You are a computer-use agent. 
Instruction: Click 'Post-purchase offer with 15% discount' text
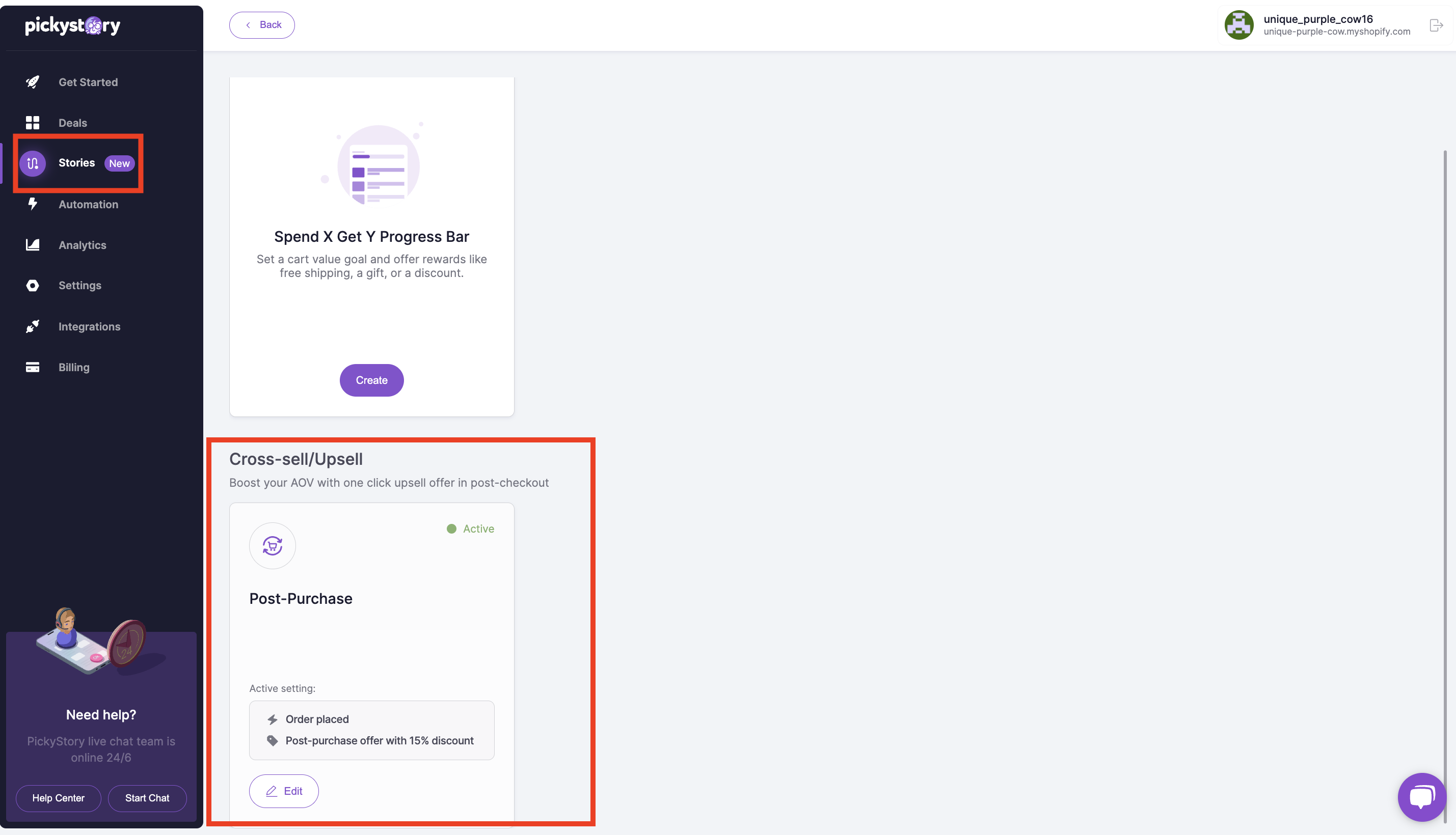pyautogui.click(x=380, y=740)
